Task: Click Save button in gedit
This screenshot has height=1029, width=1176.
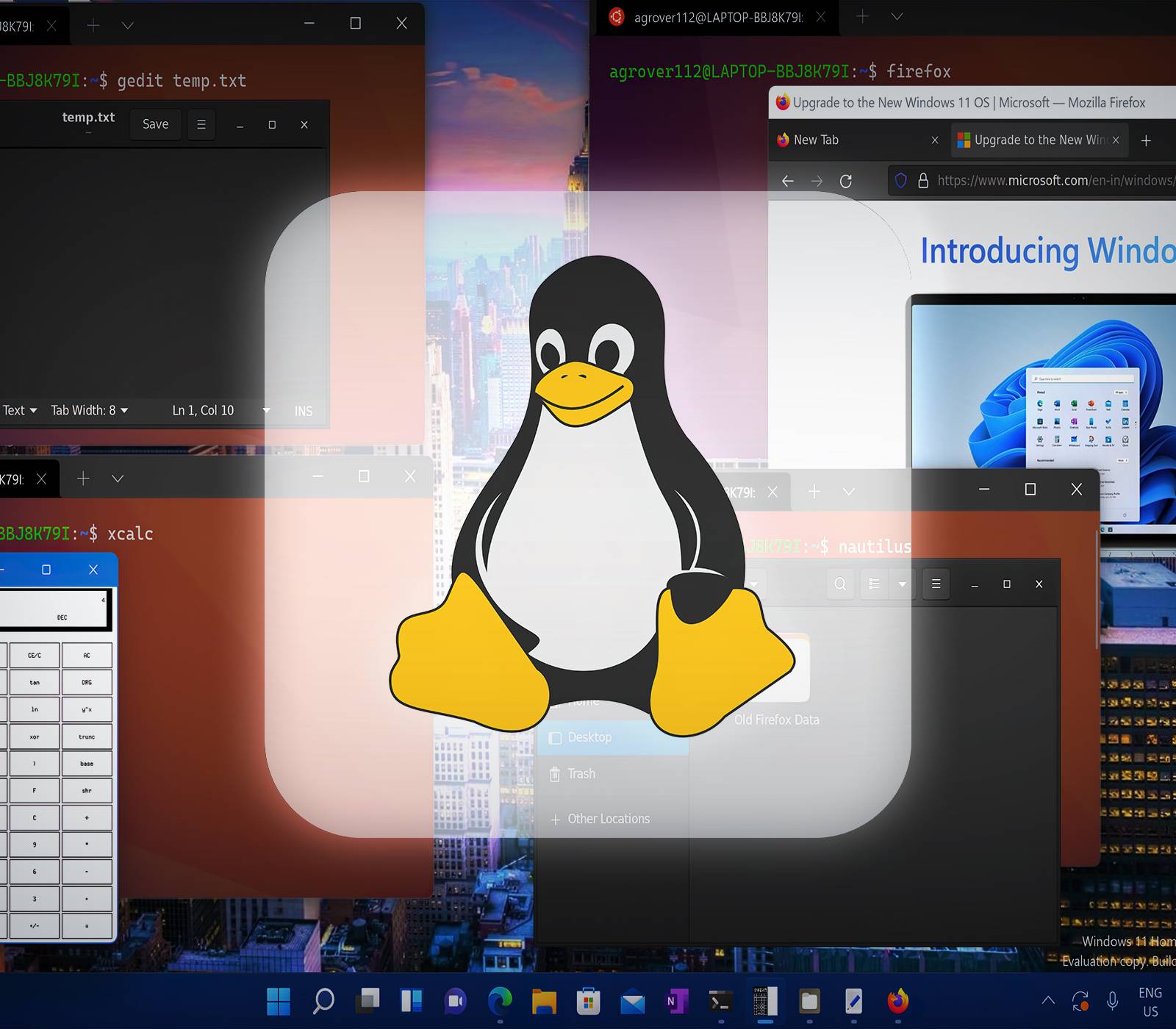Action: pos(155,124)
